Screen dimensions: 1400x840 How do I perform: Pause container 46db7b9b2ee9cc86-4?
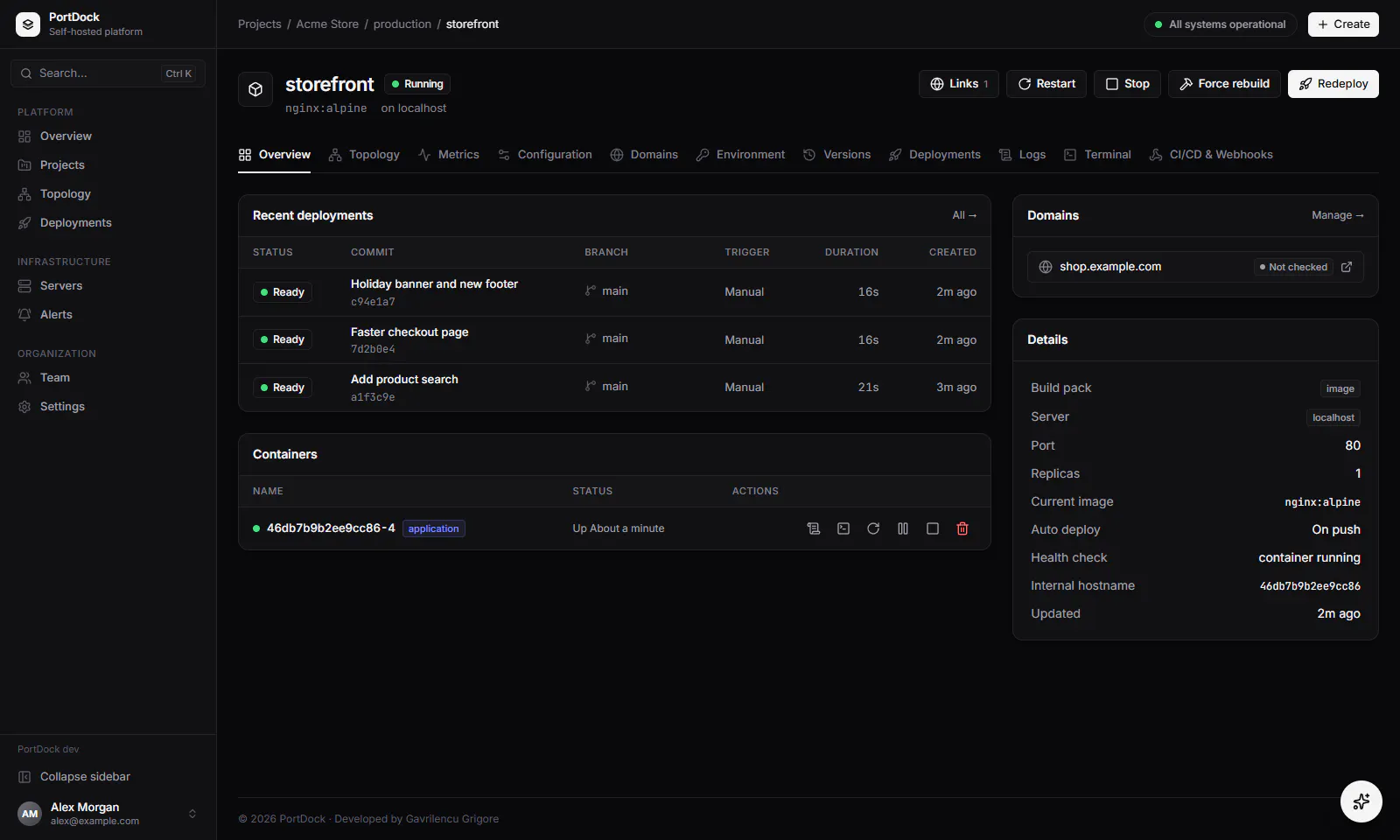(903, 528)
